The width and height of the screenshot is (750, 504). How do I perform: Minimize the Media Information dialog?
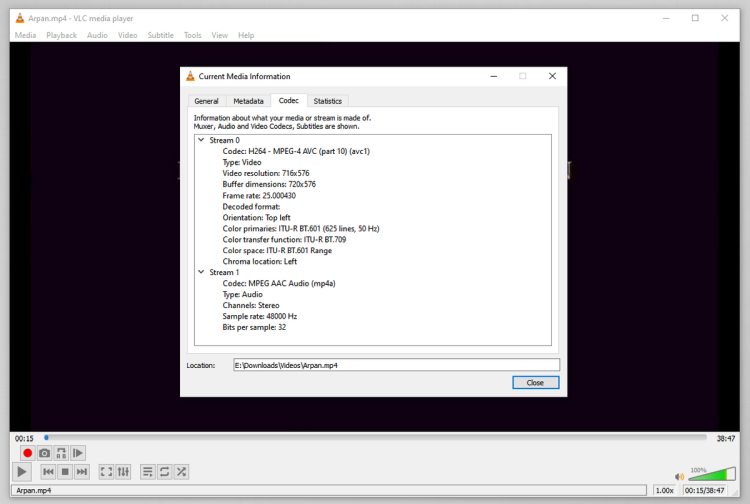pyautogui.click(x=494, y=76)
